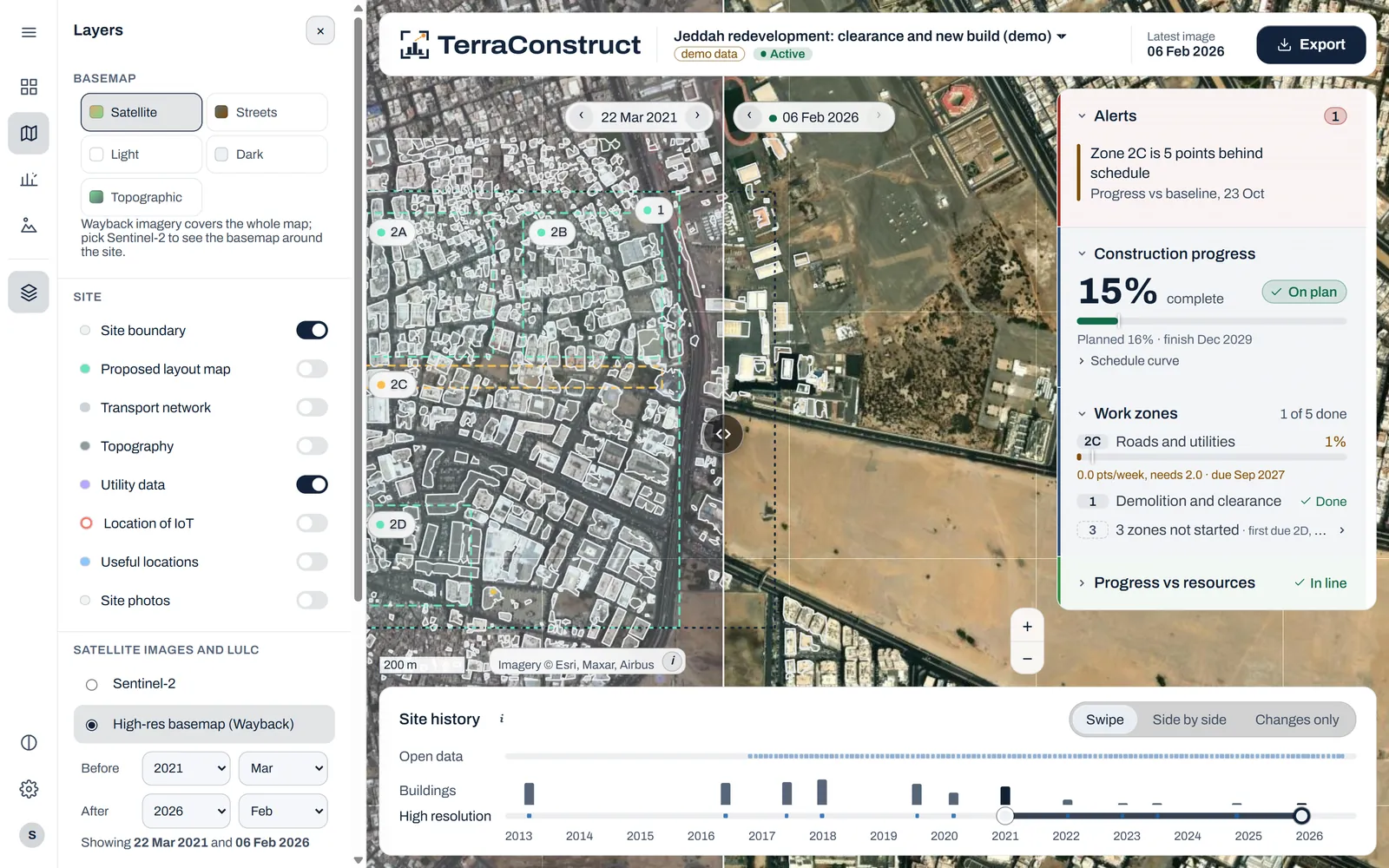Open Demolition and clearance zone row
The image size is (1389, 868).
(1212, 502)
